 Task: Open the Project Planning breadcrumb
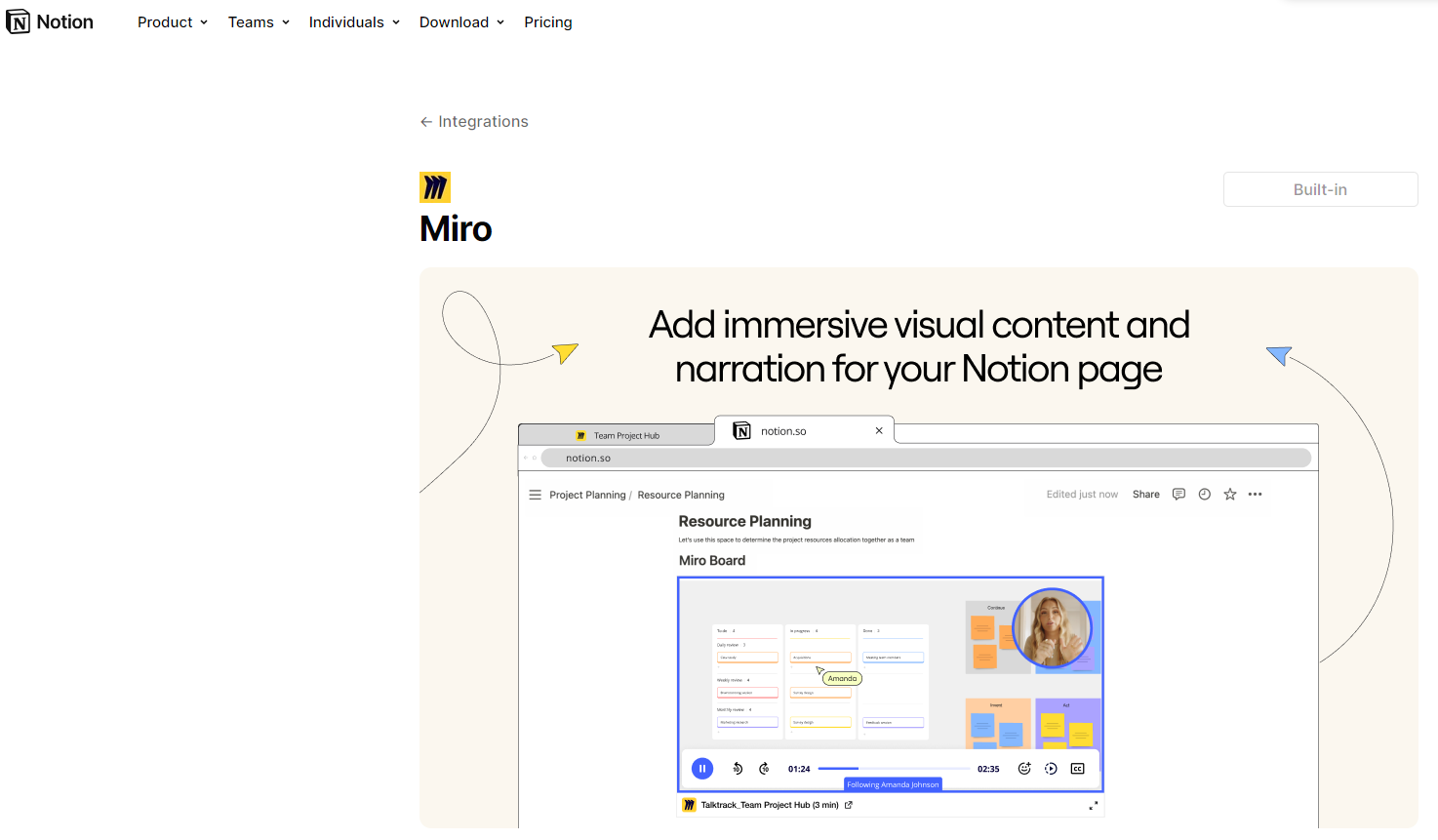tap(587, 495)
